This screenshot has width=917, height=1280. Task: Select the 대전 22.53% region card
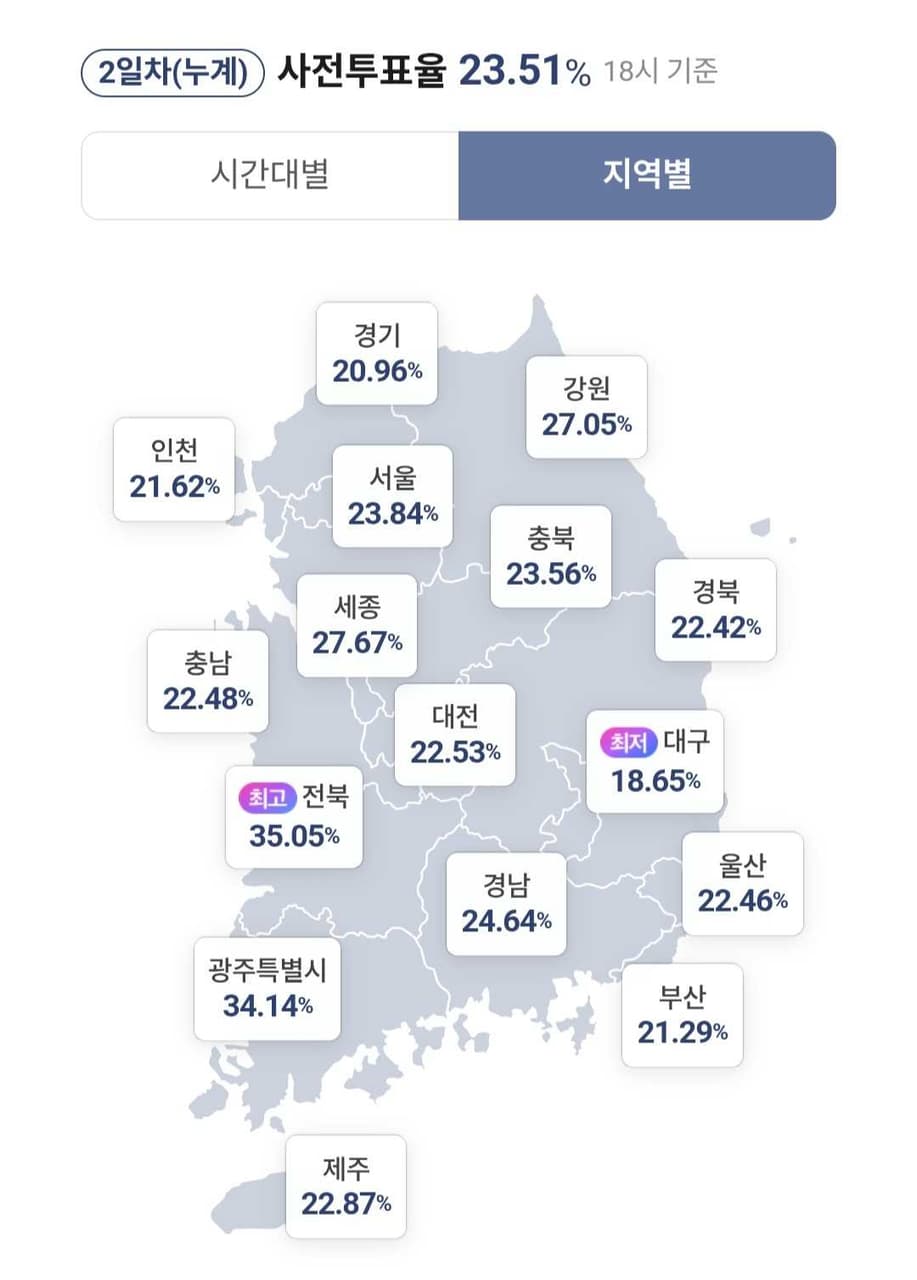(455, 734)
